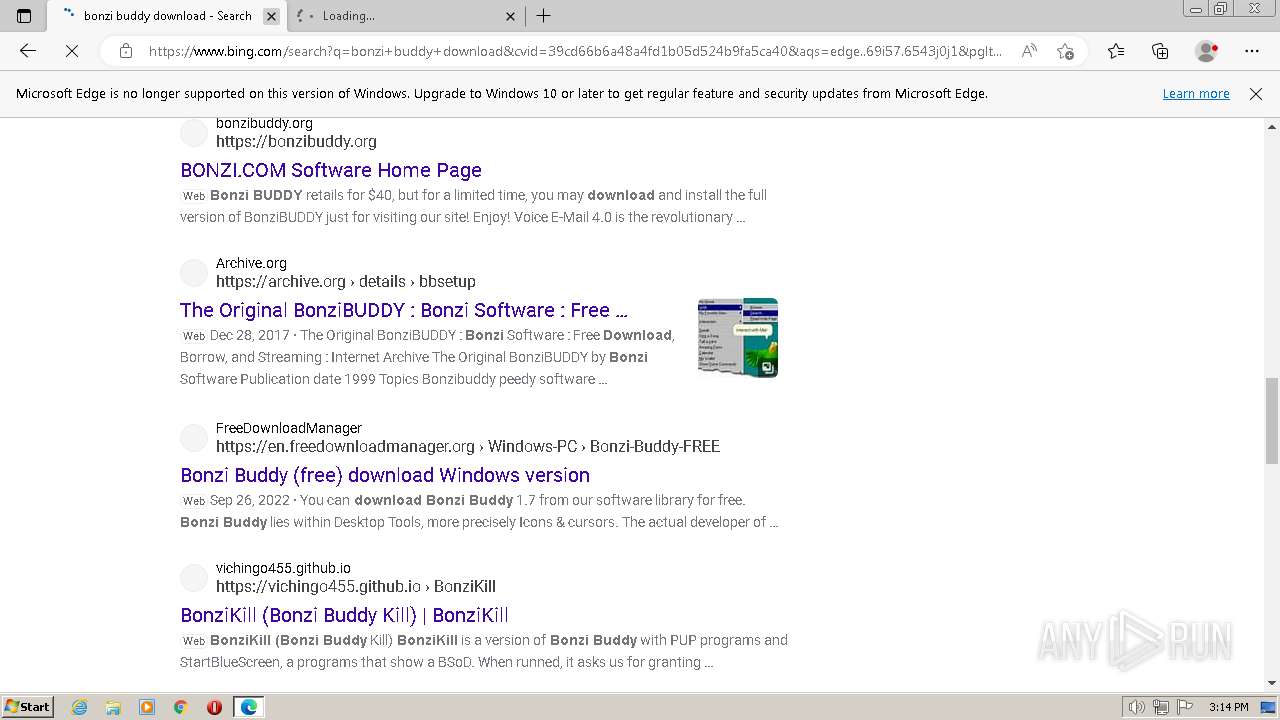Click the en.freedownloadmanager.org URL text
The height and width of the screenshot is (720, 1280).
(468, 446)
